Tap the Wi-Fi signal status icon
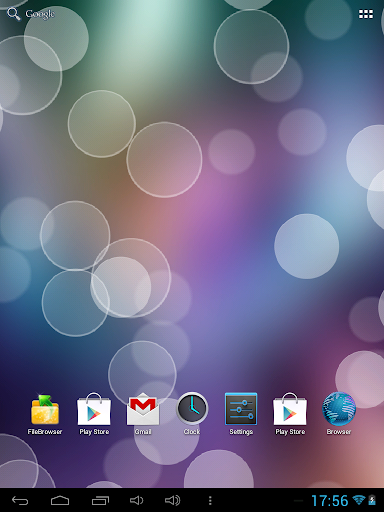 pos(359,500)
